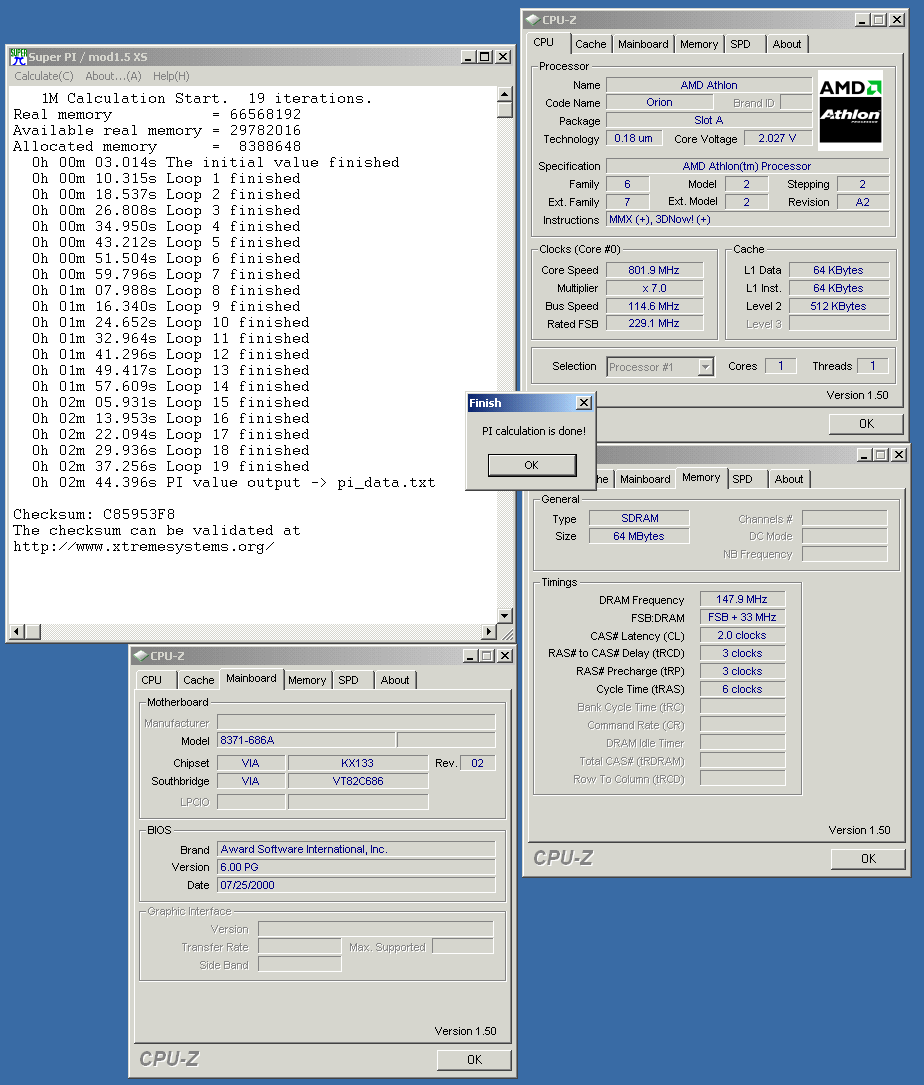Click the Code Name field Orion
The width and height of the screenshot is (924, 1085).
tap(659, 102)
